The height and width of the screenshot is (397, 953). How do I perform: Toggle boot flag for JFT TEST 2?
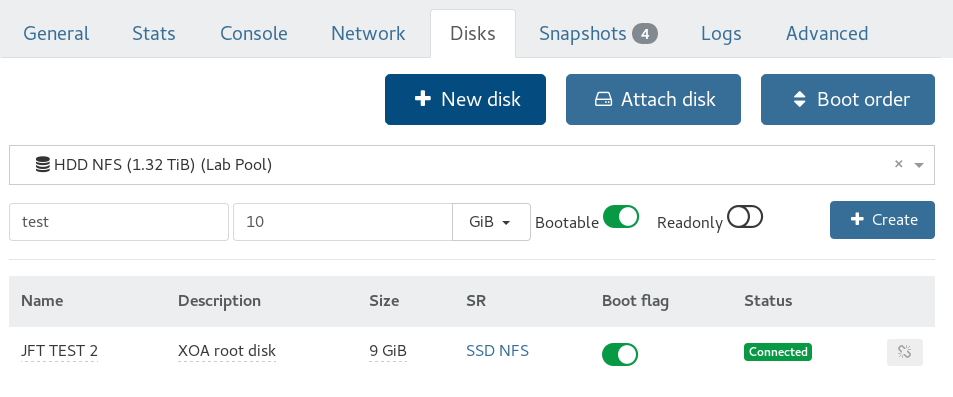(x=620, y=354)
